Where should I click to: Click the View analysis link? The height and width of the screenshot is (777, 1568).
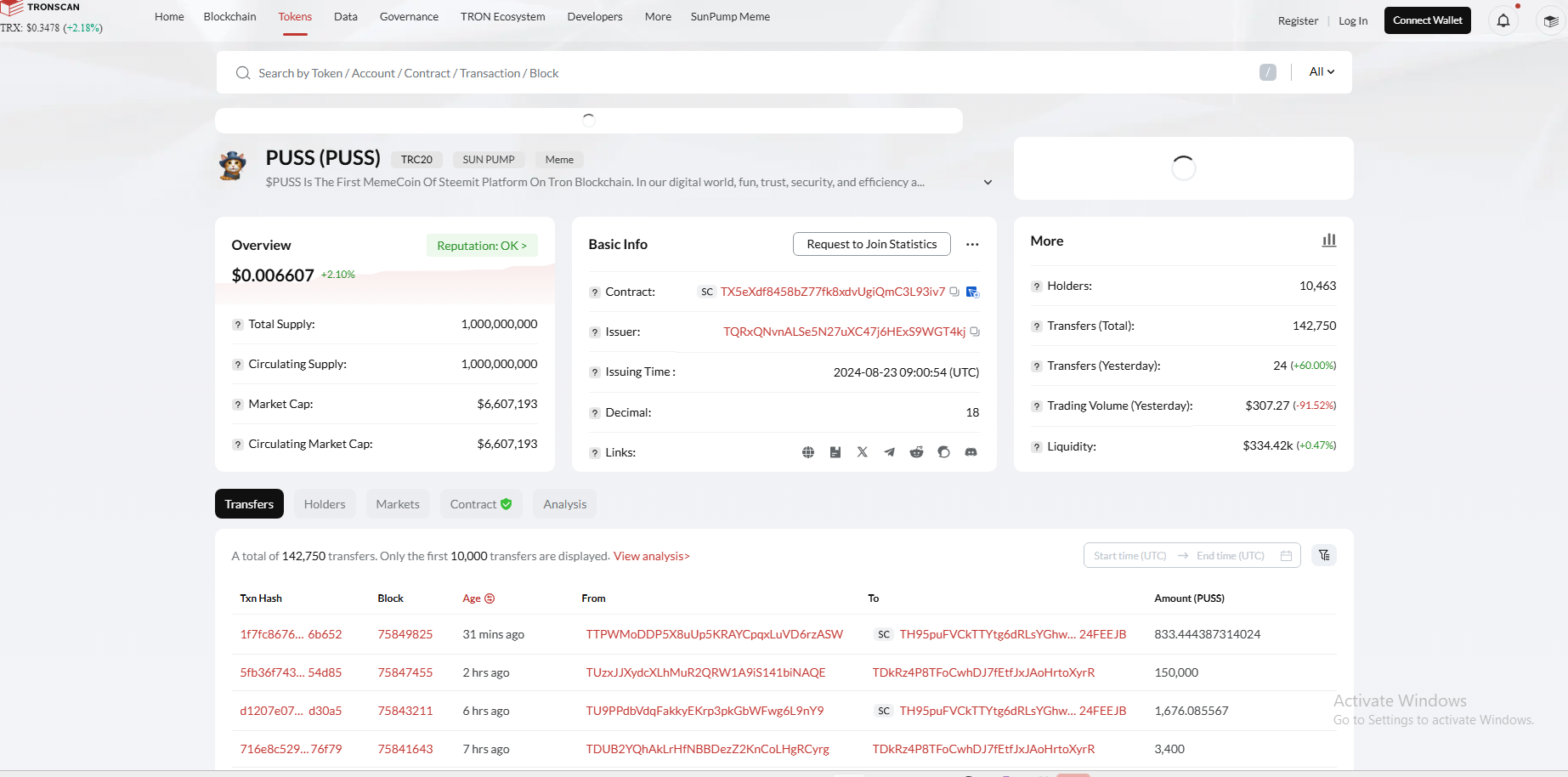(x=652, y=556)
